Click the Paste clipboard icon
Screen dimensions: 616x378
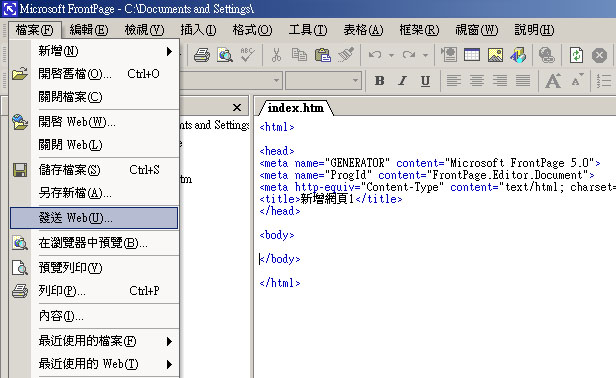tap(323, 55)
